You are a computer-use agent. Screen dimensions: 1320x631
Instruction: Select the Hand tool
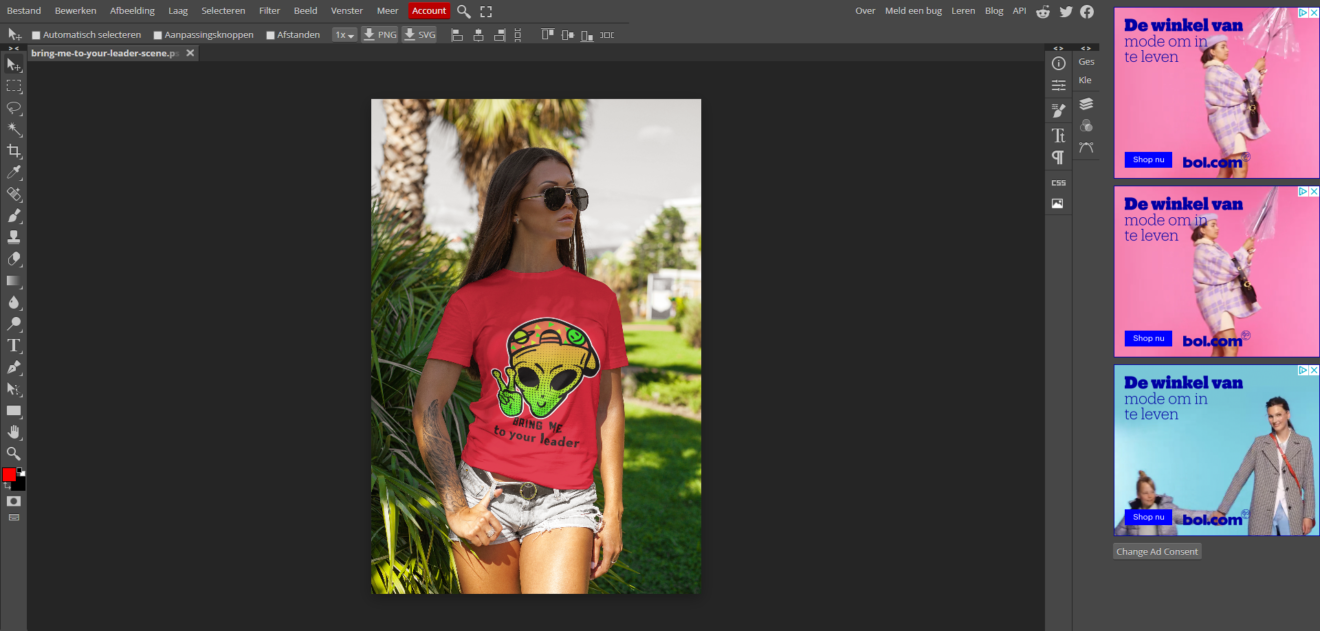(14, 432)
